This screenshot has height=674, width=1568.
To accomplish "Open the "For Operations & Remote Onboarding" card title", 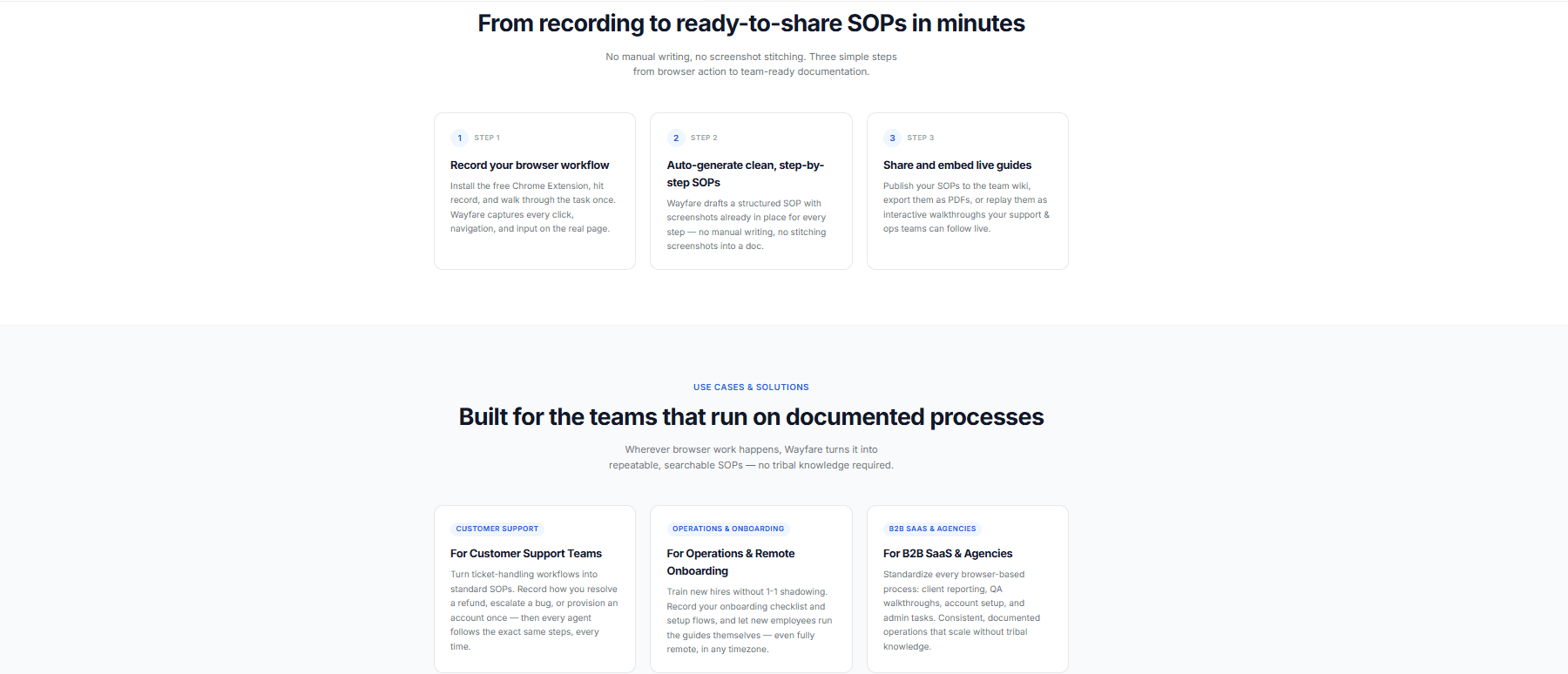I will (x=731, y=563).
